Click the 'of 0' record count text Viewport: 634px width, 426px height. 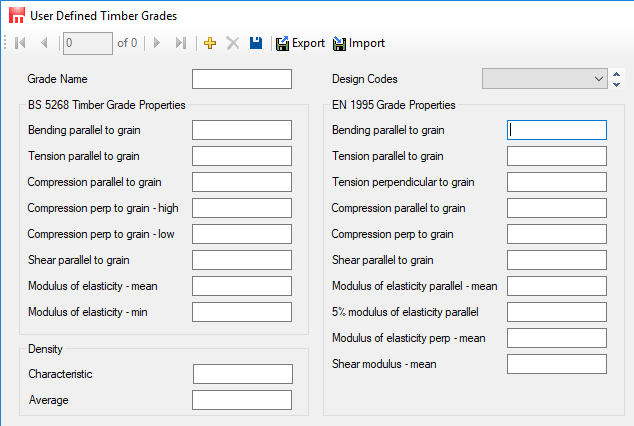click(x=127, y=43)
